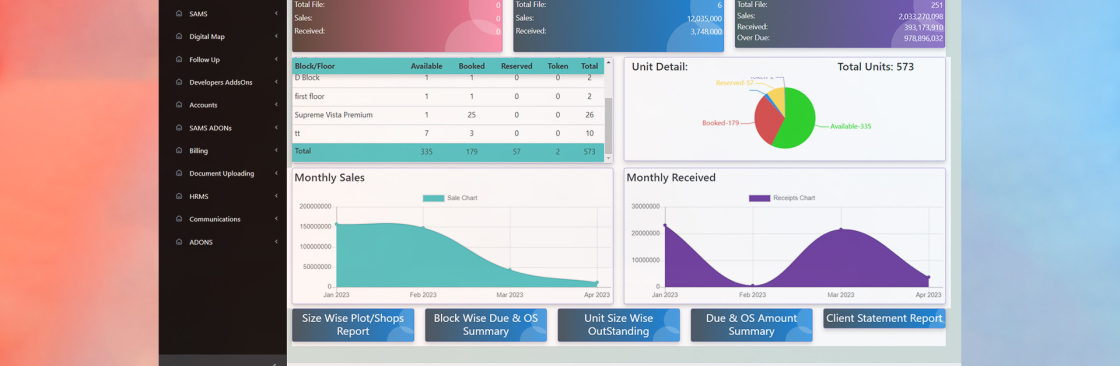Expand the Accounts chevron
The image size is (1120, 366).
pyautogui.click(x=276, y=105)
